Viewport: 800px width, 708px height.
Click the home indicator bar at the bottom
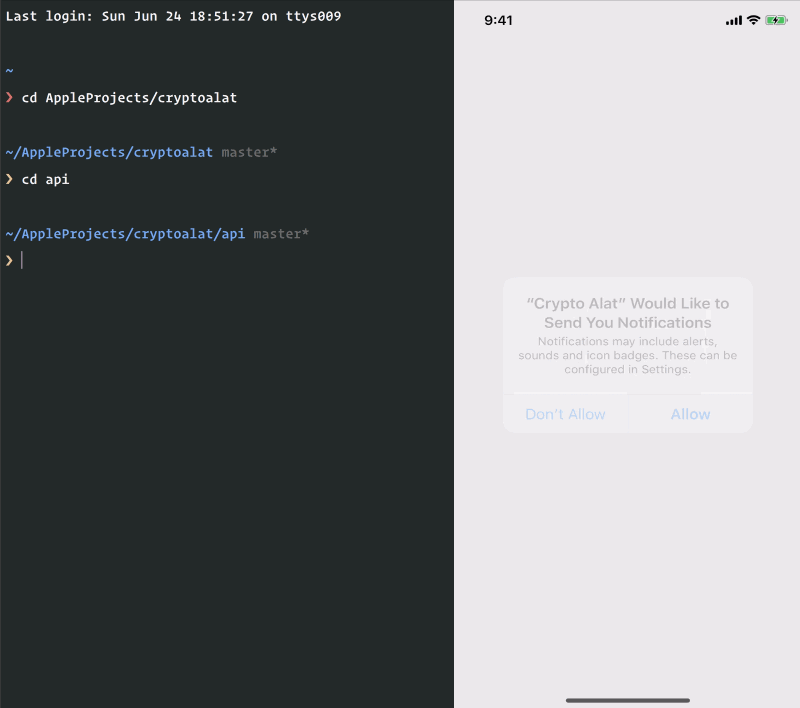627,700
